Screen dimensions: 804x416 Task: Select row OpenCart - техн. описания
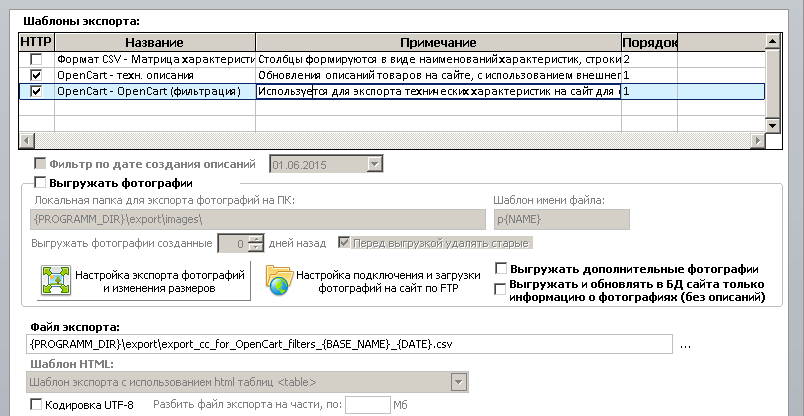(155, 75)
